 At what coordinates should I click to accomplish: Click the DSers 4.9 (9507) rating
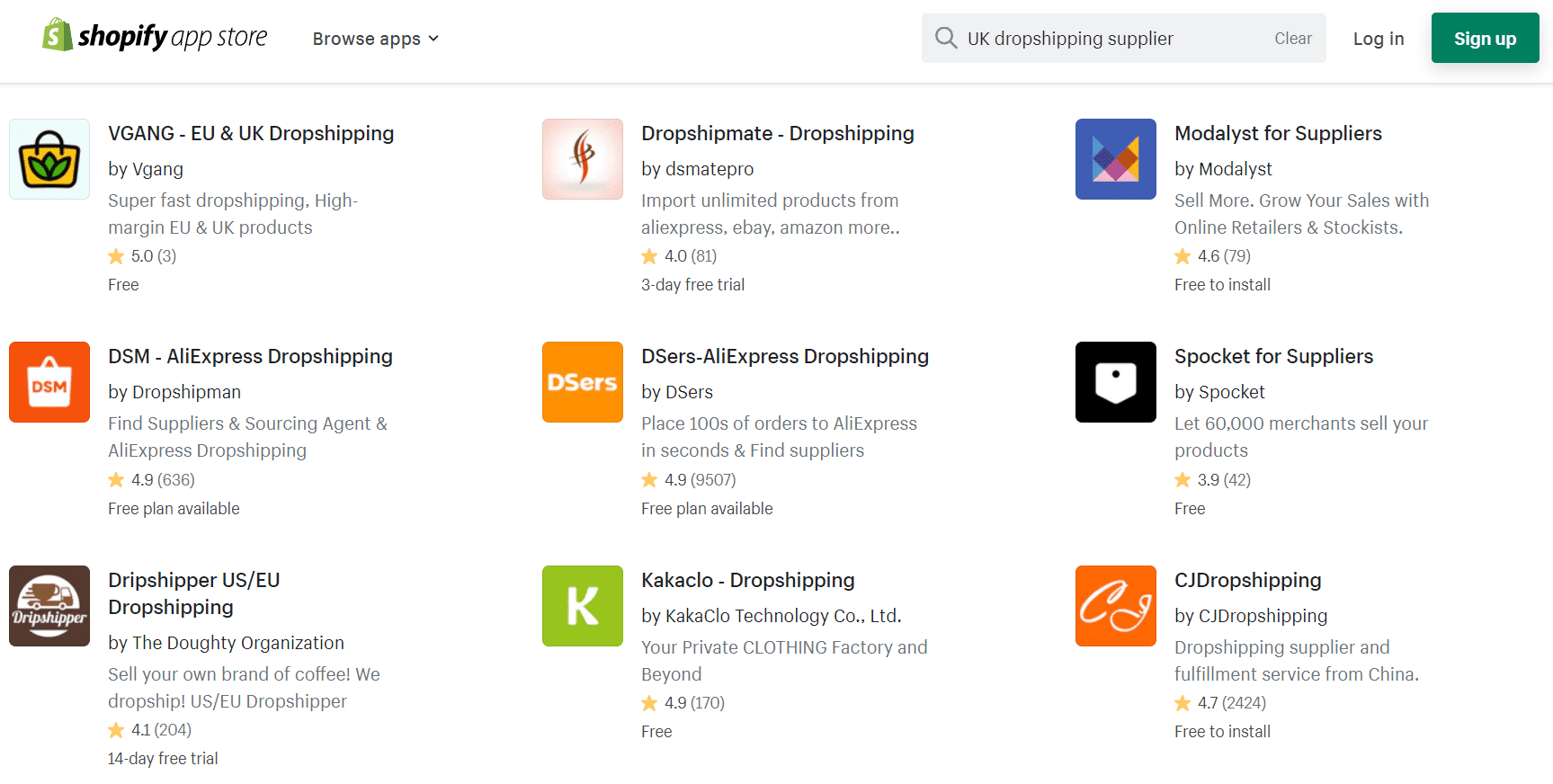pyautogui.click(x=689, y=480)
